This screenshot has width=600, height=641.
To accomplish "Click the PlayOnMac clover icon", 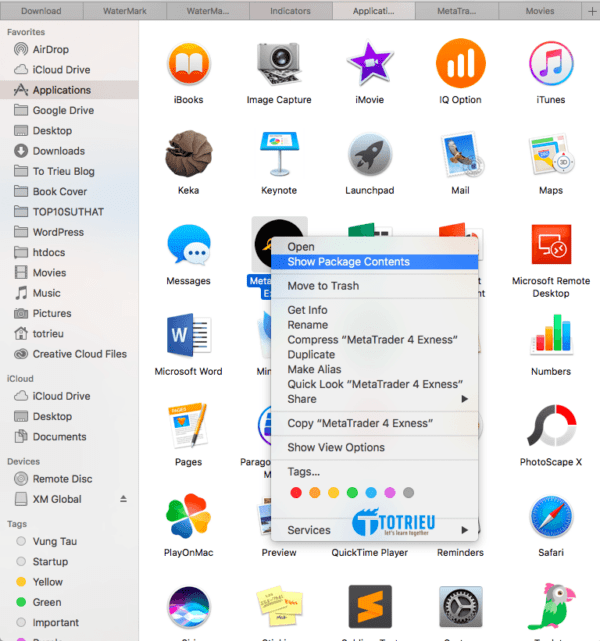I will tap(188, 516).
